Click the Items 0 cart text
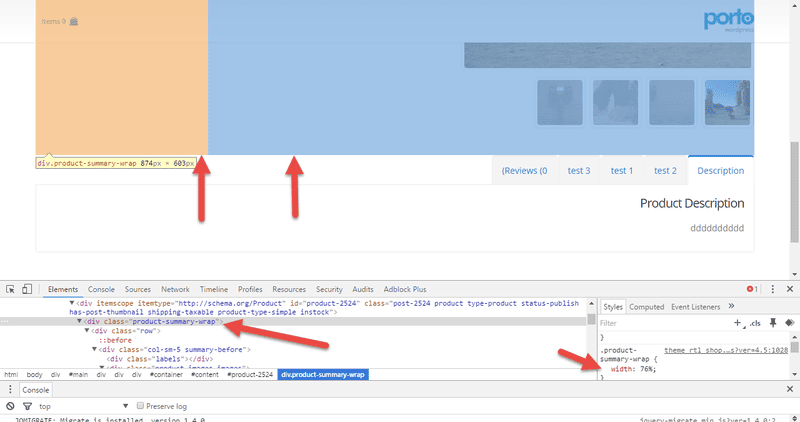 (54, 21)
